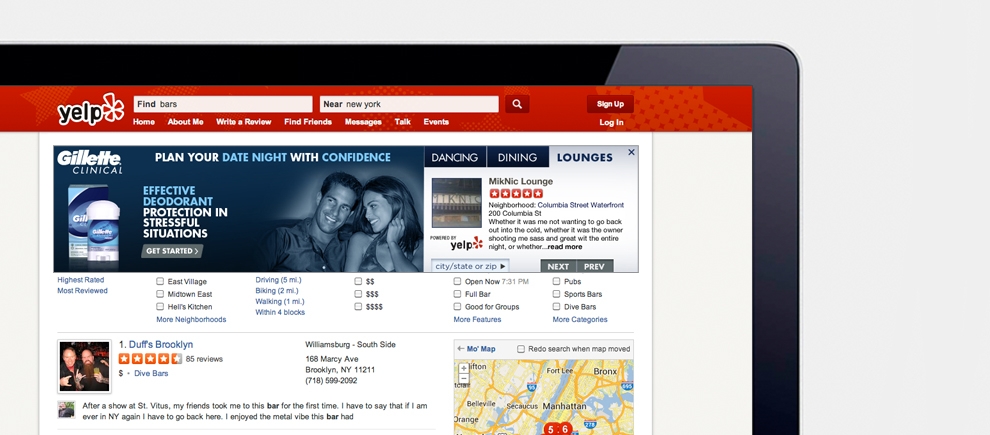Enable the $$$$ price filter

tap(358, 307)
